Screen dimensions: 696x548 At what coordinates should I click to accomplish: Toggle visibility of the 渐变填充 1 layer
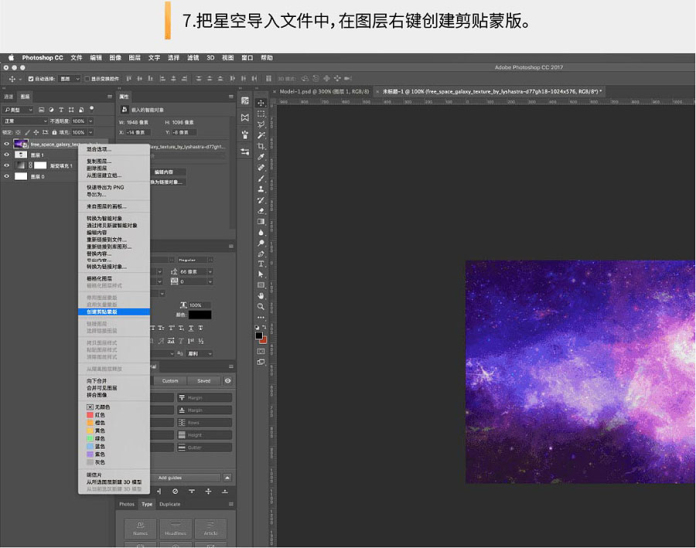7,165
